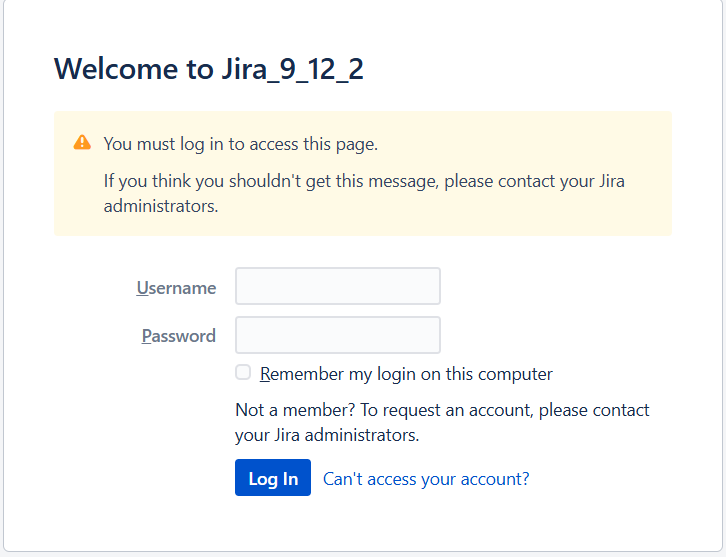Click 'your Jira administrators' below the Remember checkbox

(x=326, y=436)
